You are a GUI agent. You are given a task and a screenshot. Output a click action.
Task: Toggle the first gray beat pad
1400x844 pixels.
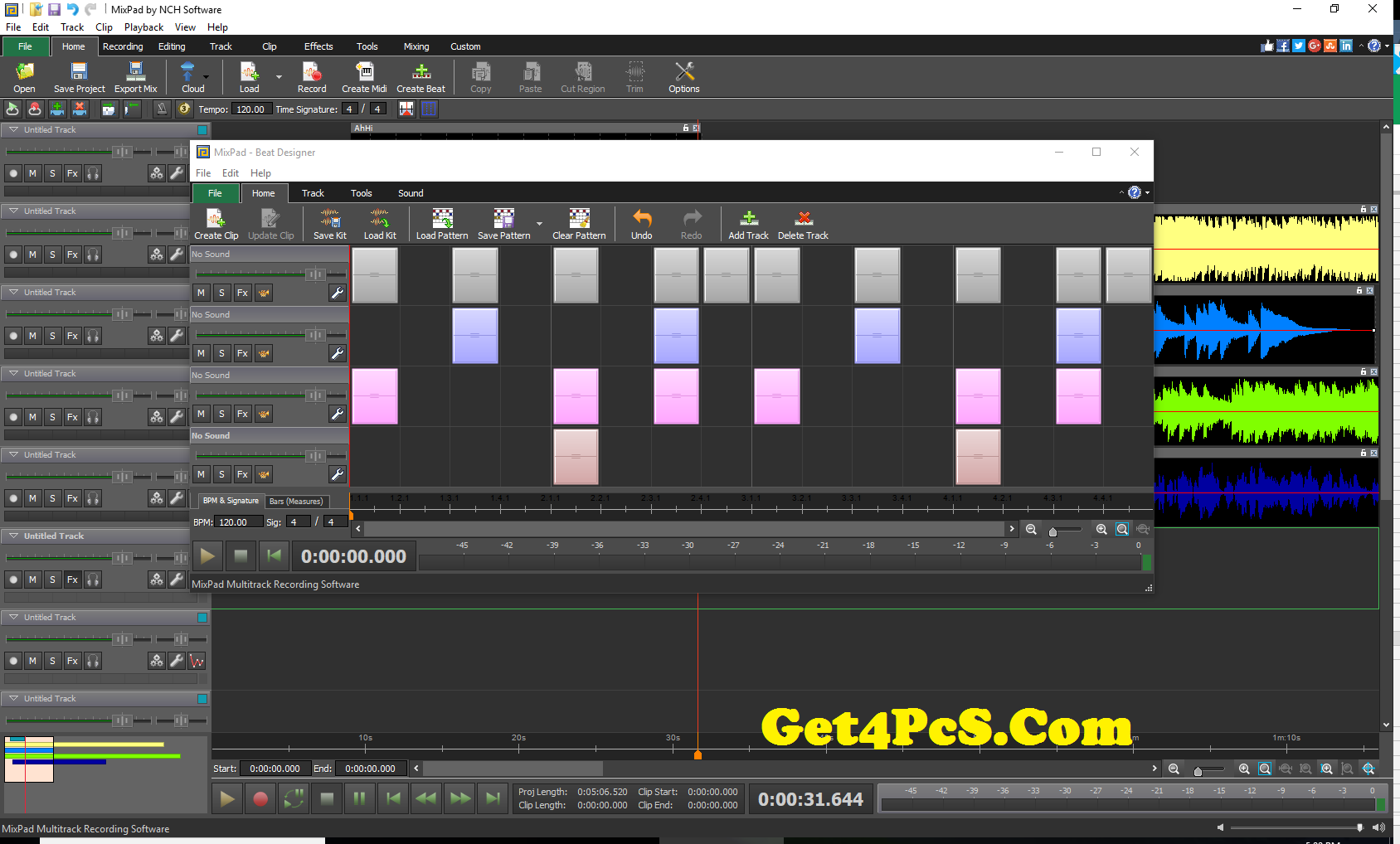tap(375, 275)
